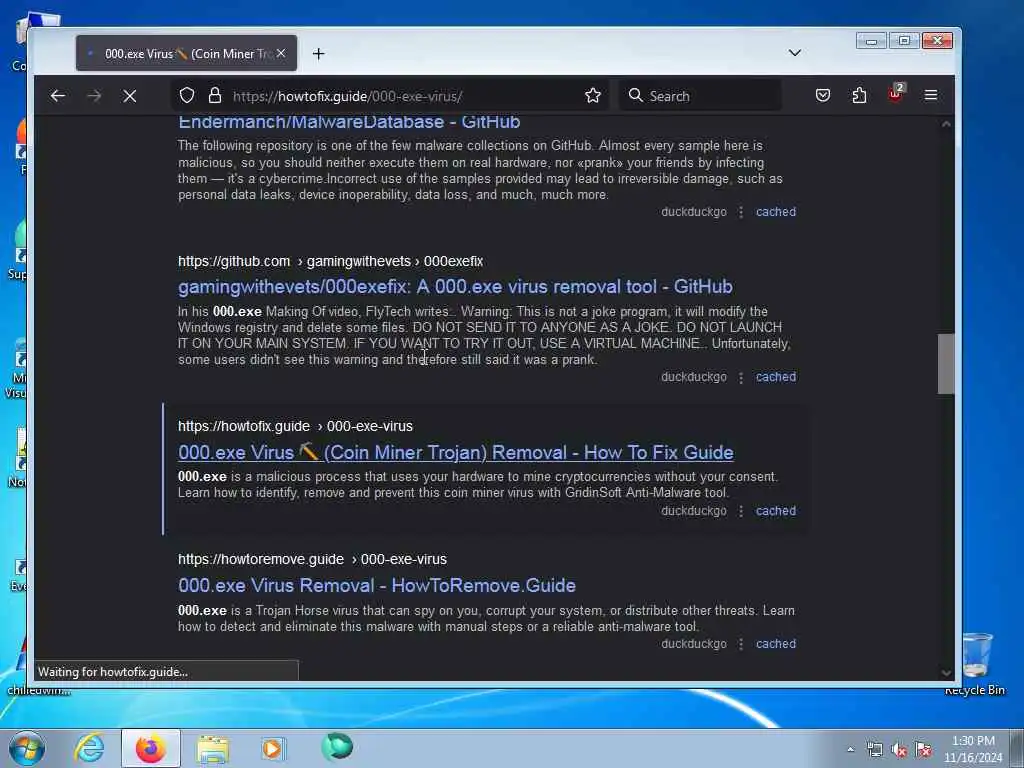Viewport: 1024px width, 768px height.
Task: Click network status tray icon
Action: pyautogui.click(x=874, y=750)
